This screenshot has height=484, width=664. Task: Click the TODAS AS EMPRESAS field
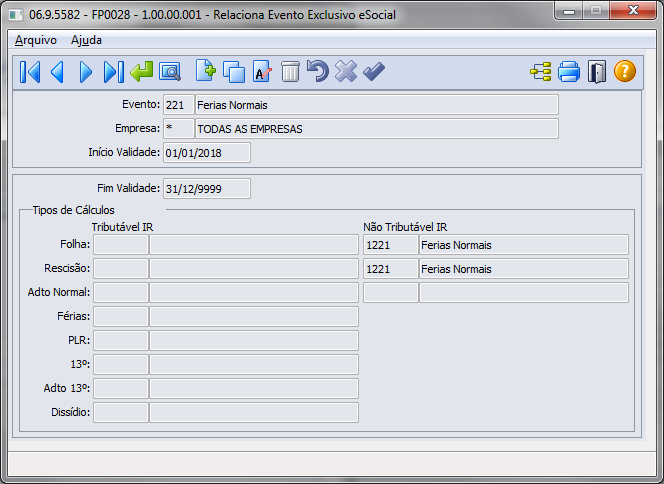click(376, 129)
